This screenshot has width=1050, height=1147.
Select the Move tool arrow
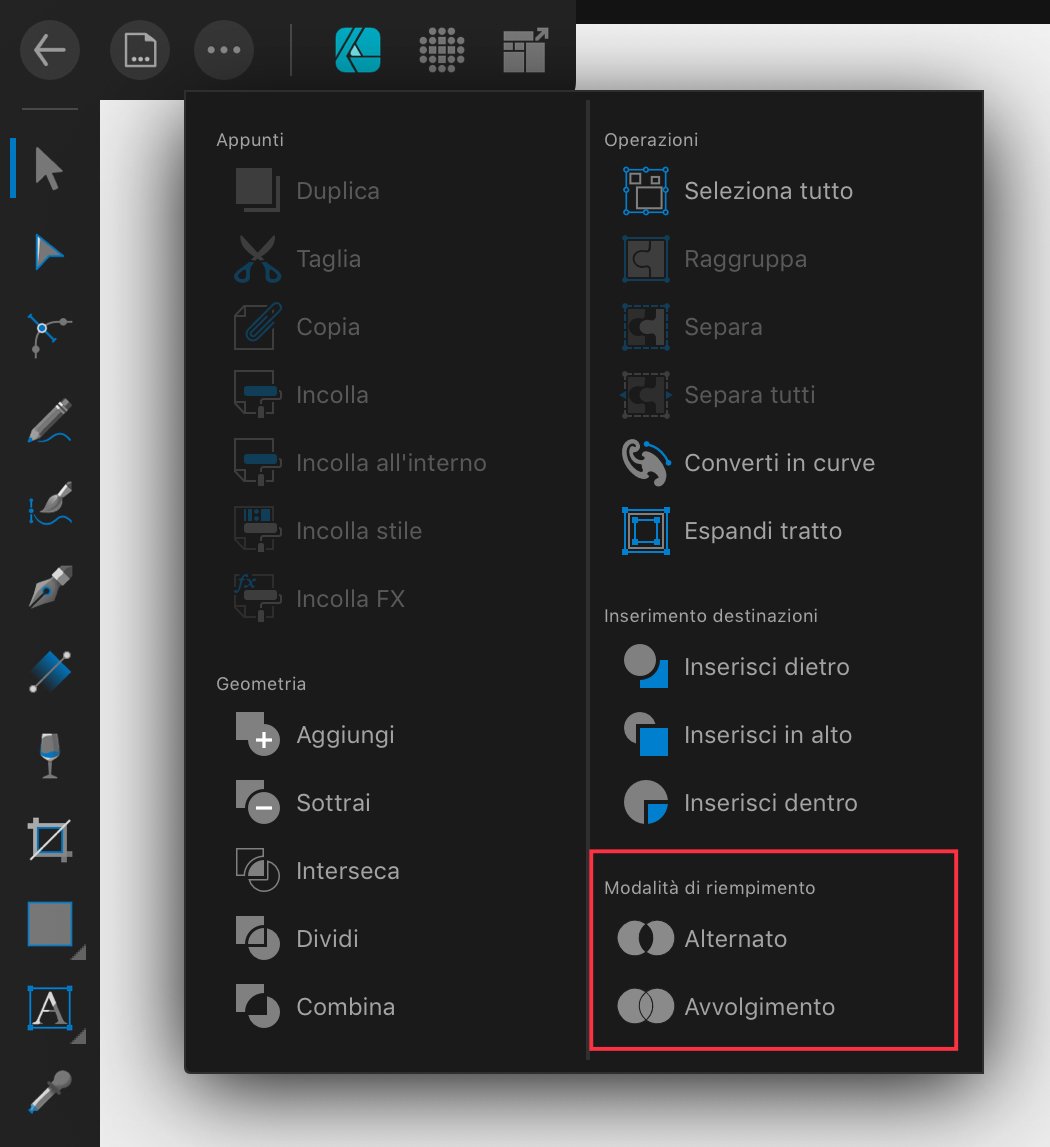pos(48,169)
